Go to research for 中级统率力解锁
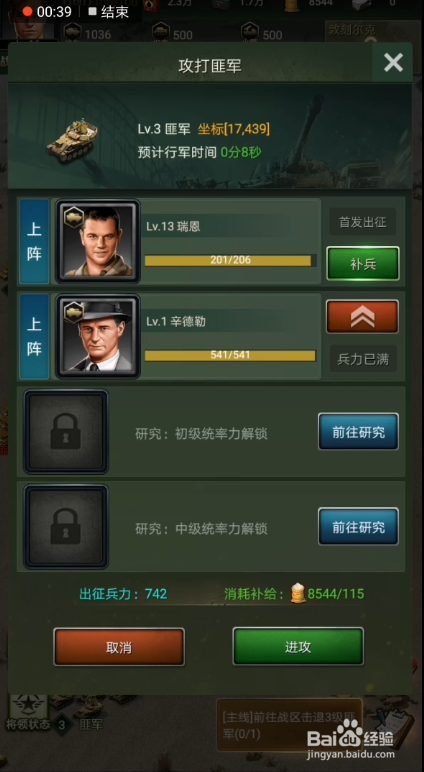The image size is (424, 772). coord(358,527)
